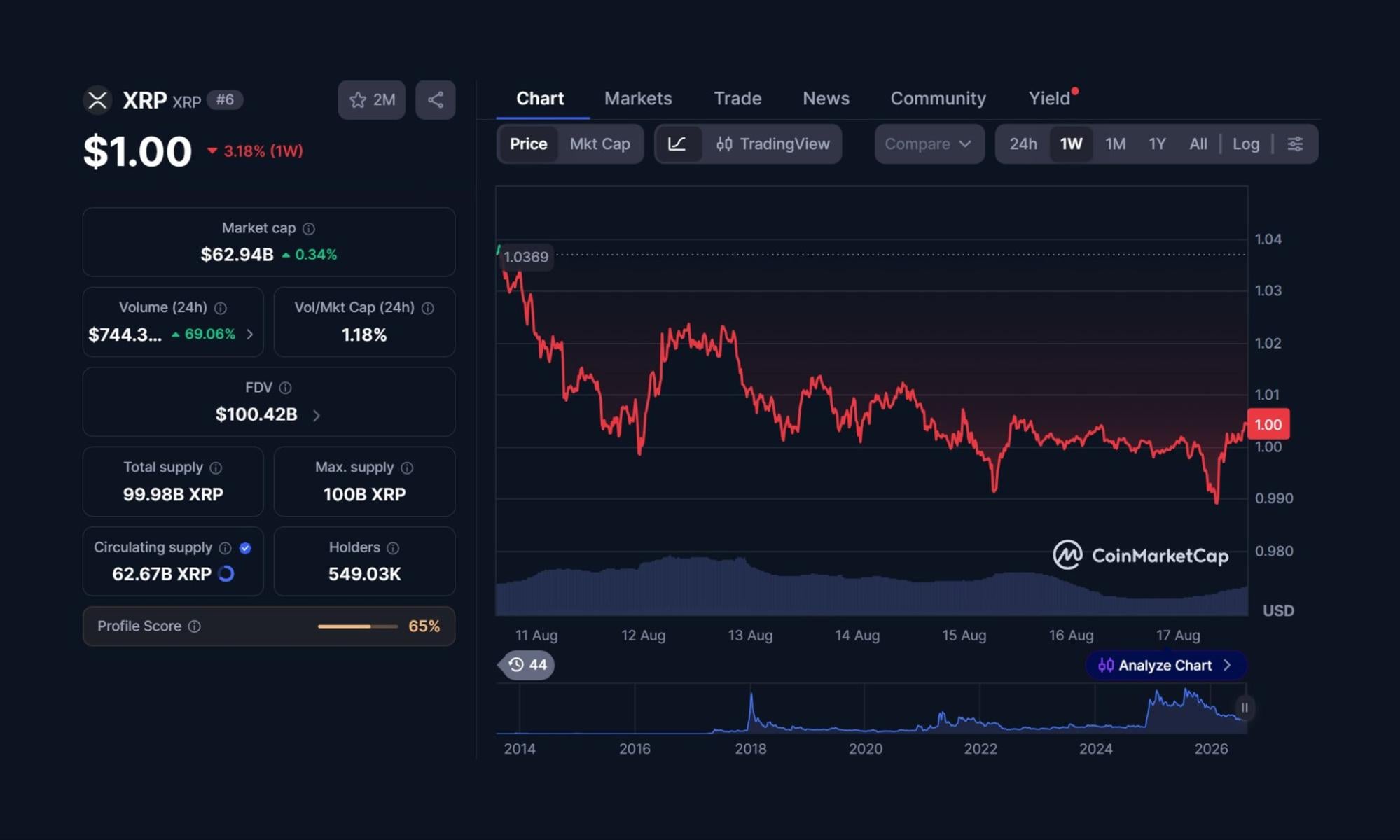Screen dimensions: 1400x840
Task: Click the 1.18% Vol/Mkt Cap value
Action: click(x=364, y=335)
